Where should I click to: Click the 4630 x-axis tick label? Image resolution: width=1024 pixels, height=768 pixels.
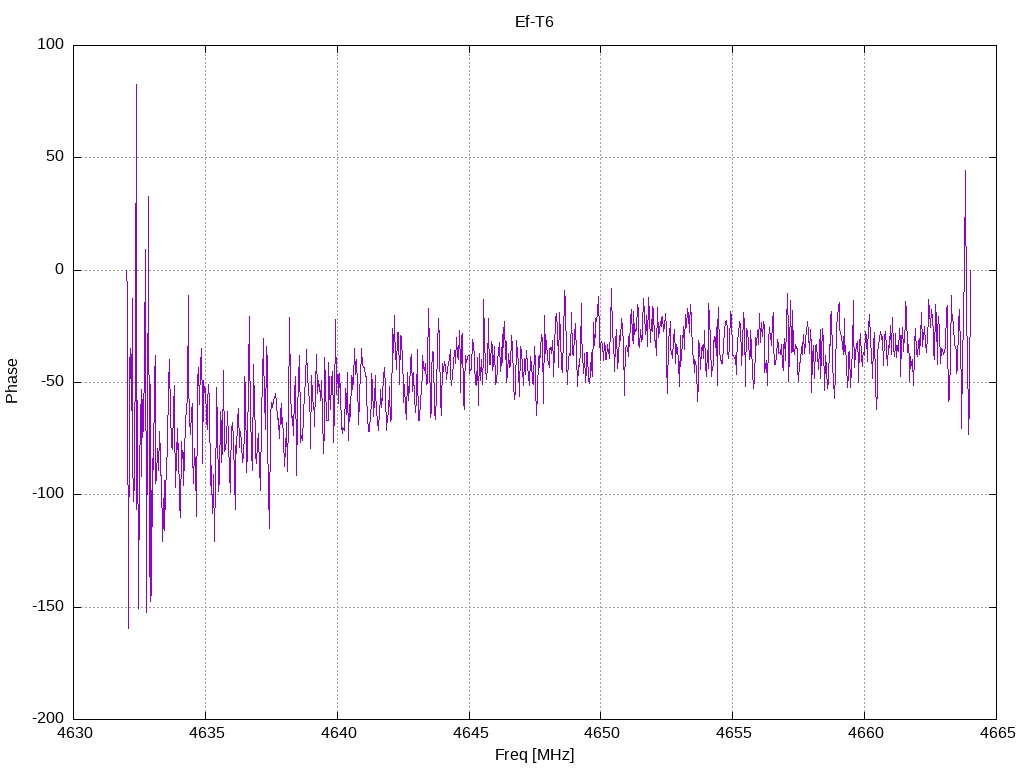[75, 733]
